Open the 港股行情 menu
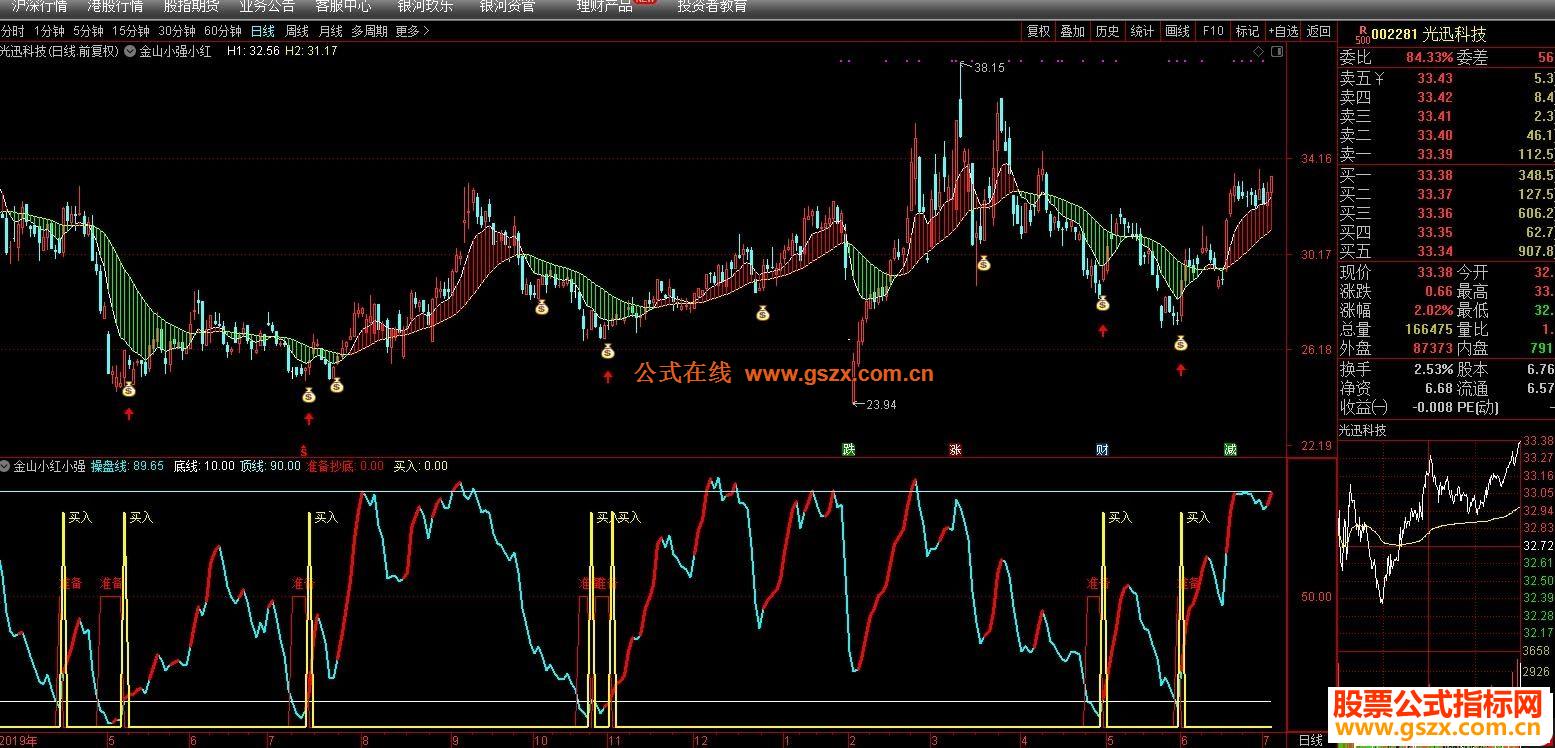1555x748 pixels. (x=115, y=6)
